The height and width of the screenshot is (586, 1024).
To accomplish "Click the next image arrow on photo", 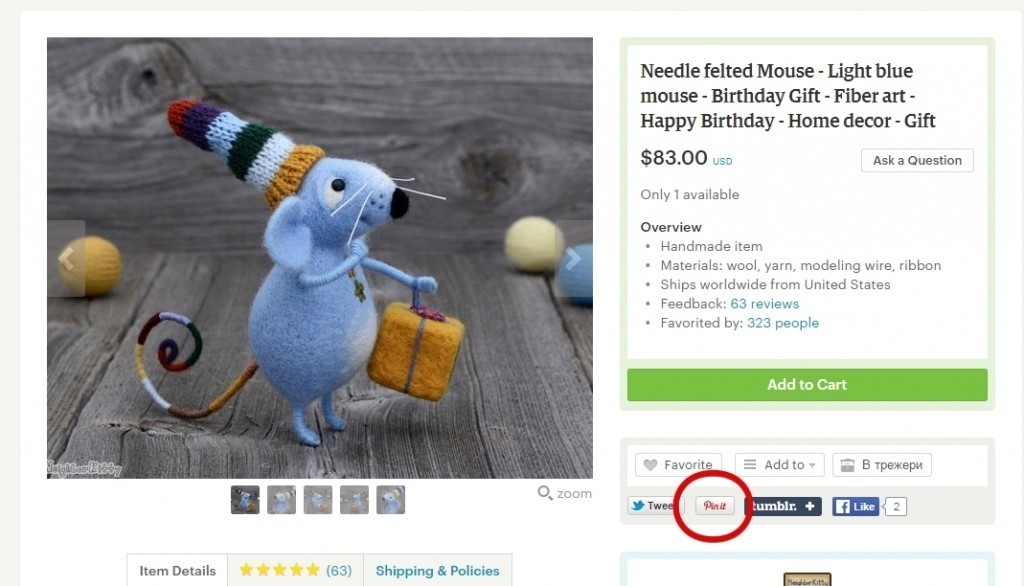I will (573, 259).
